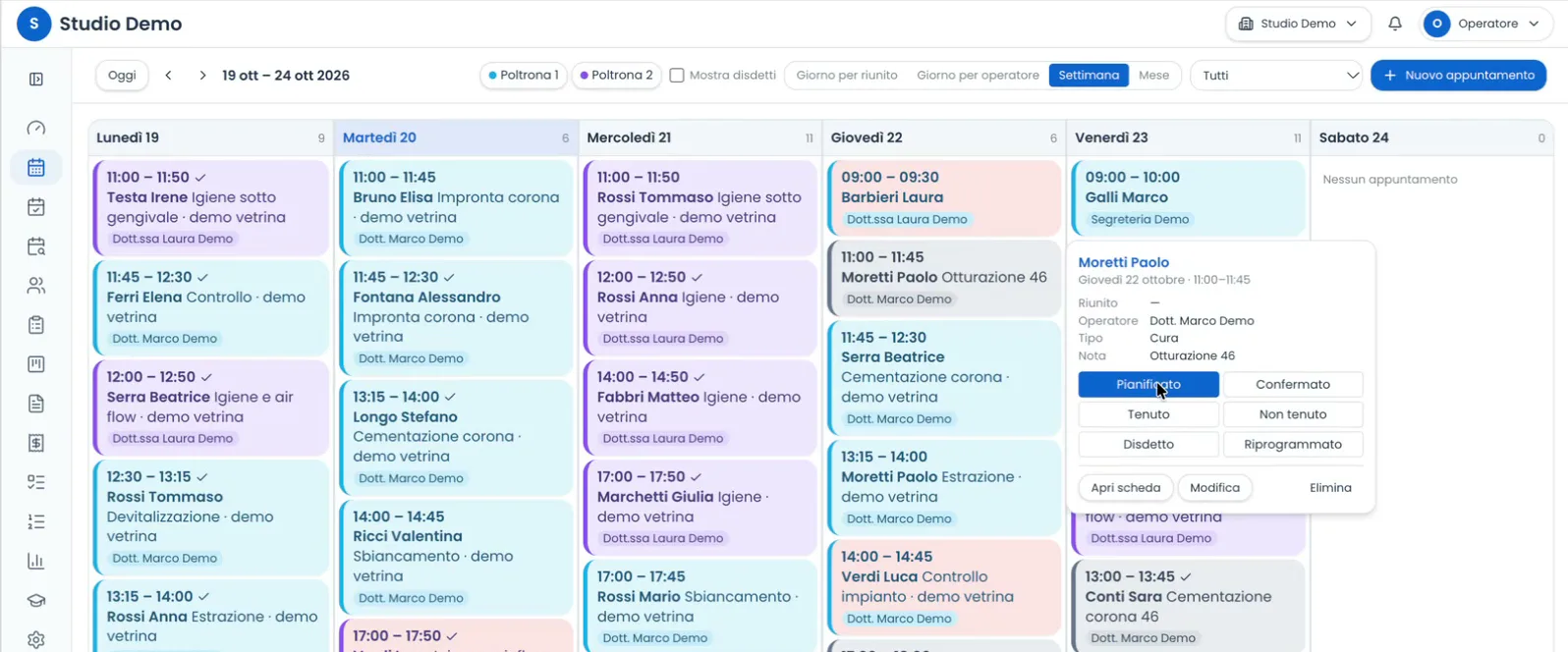The image size is (1568, 652).
Task: Go to previous week arrow
Action: click(169, 76)
